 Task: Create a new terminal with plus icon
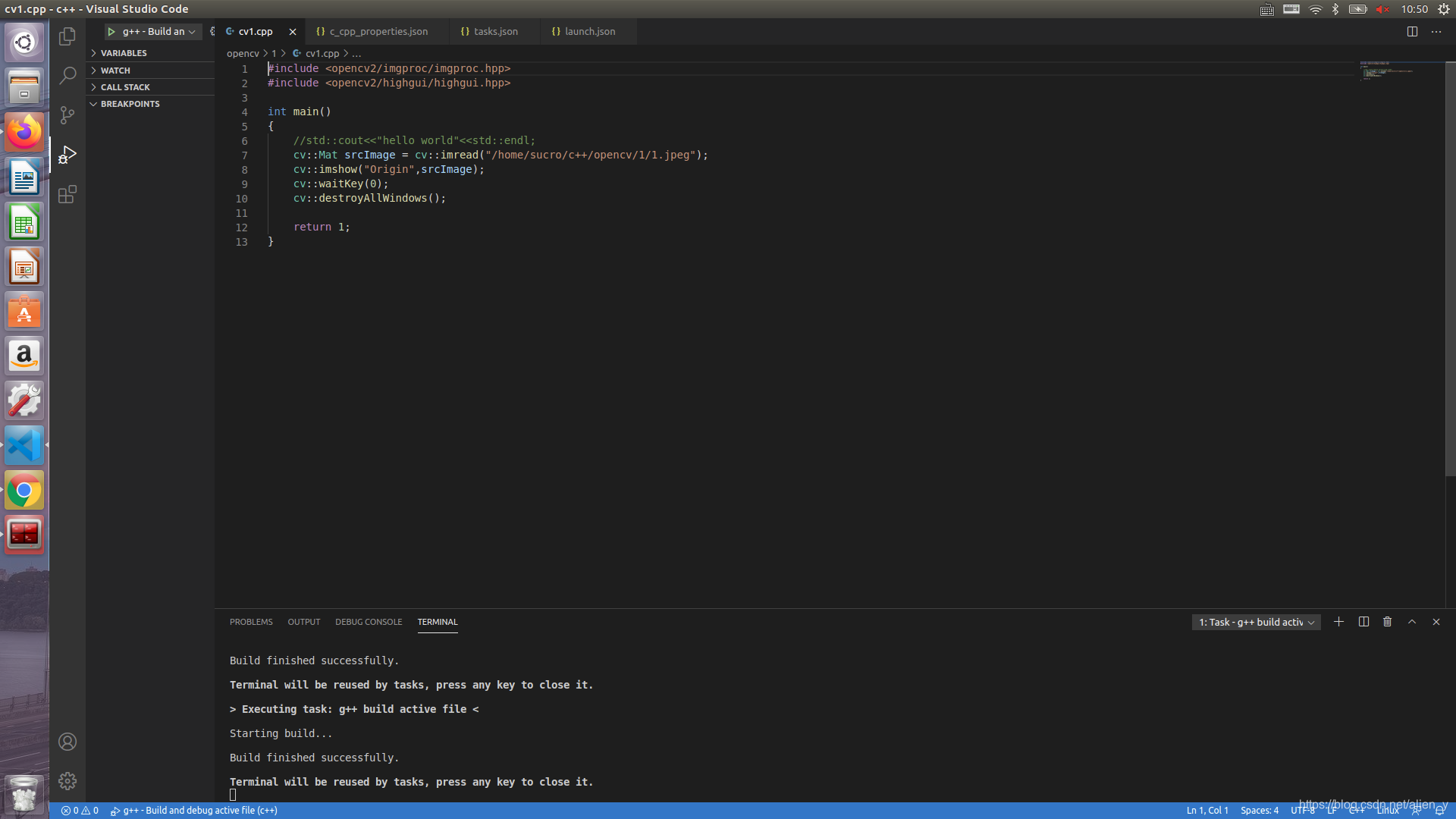1338,622
